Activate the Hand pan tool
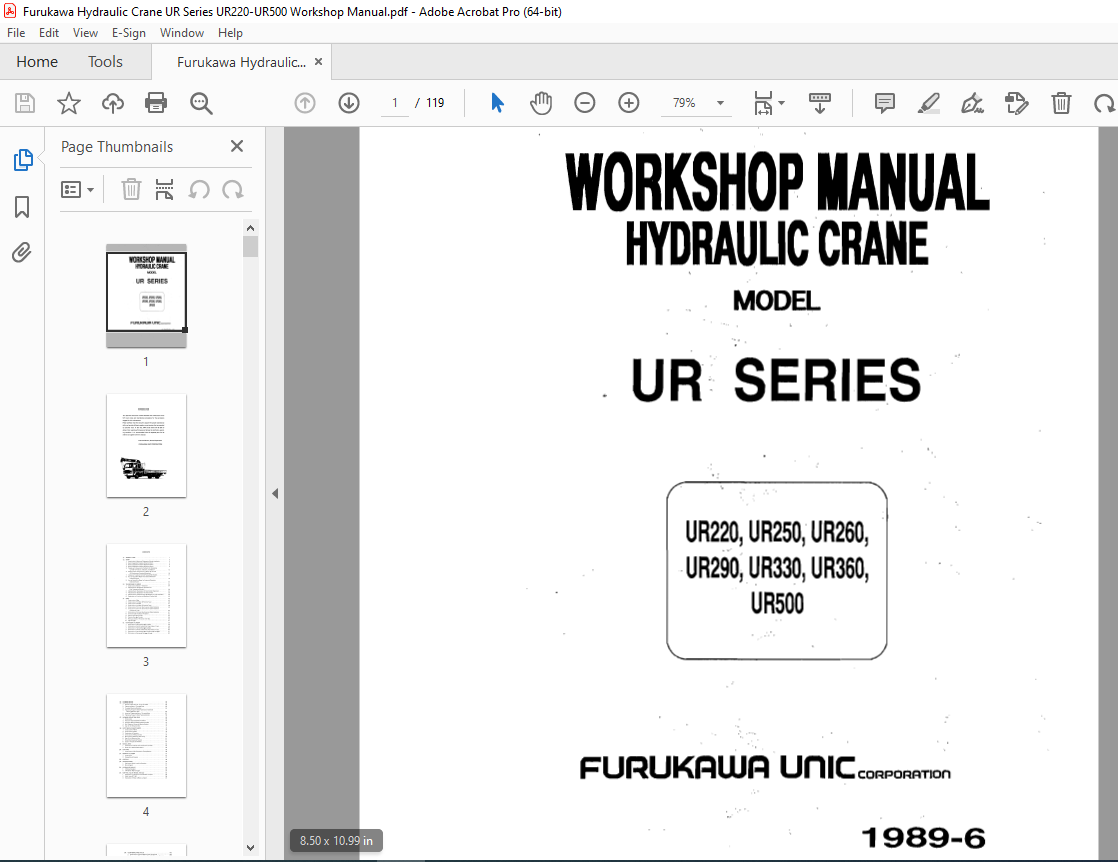This screenshot has width=1118, height=862. tap(541, 103)
